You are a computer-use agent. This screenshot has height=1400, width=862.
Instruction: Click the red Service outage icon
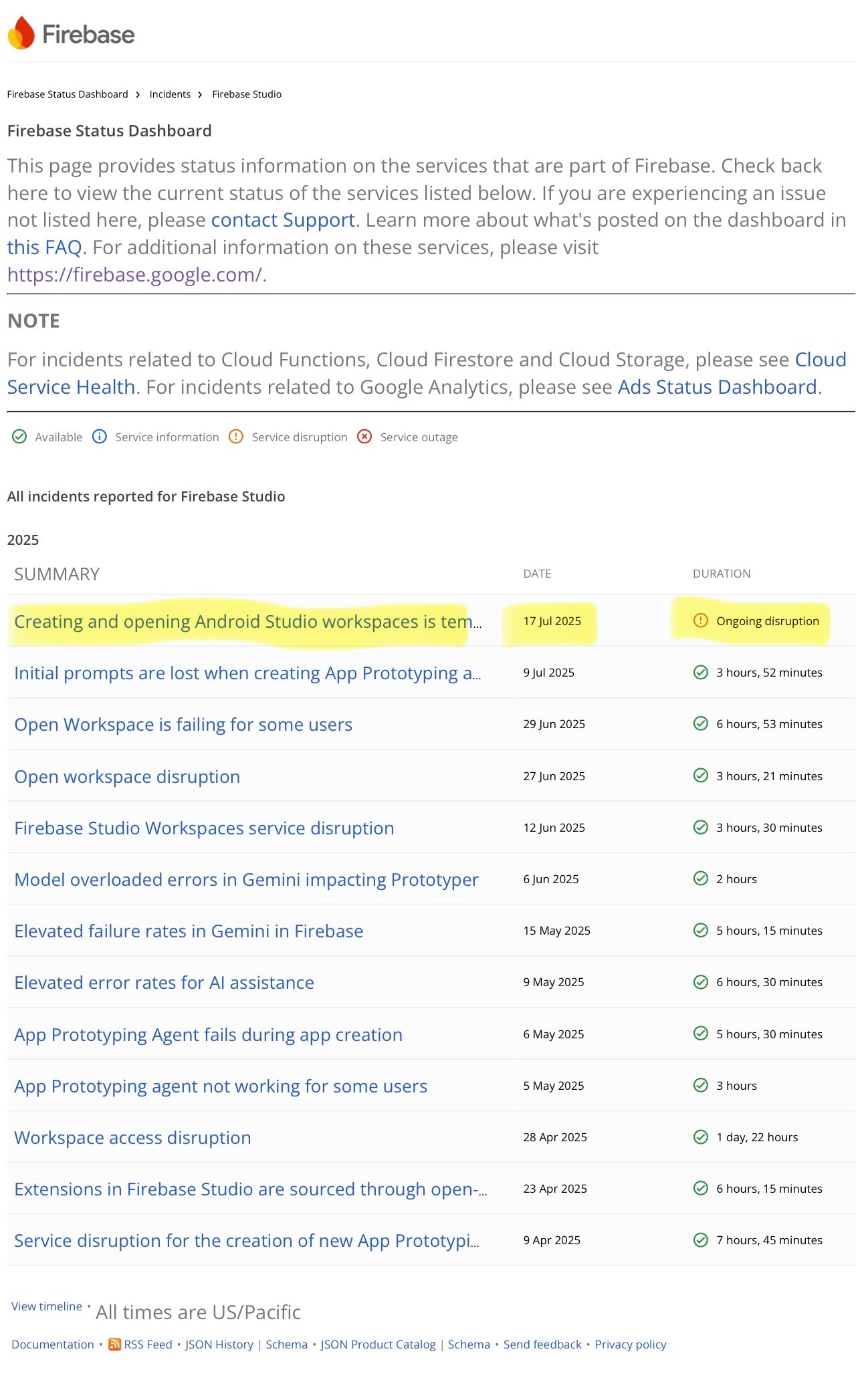(x=364, y=437)
